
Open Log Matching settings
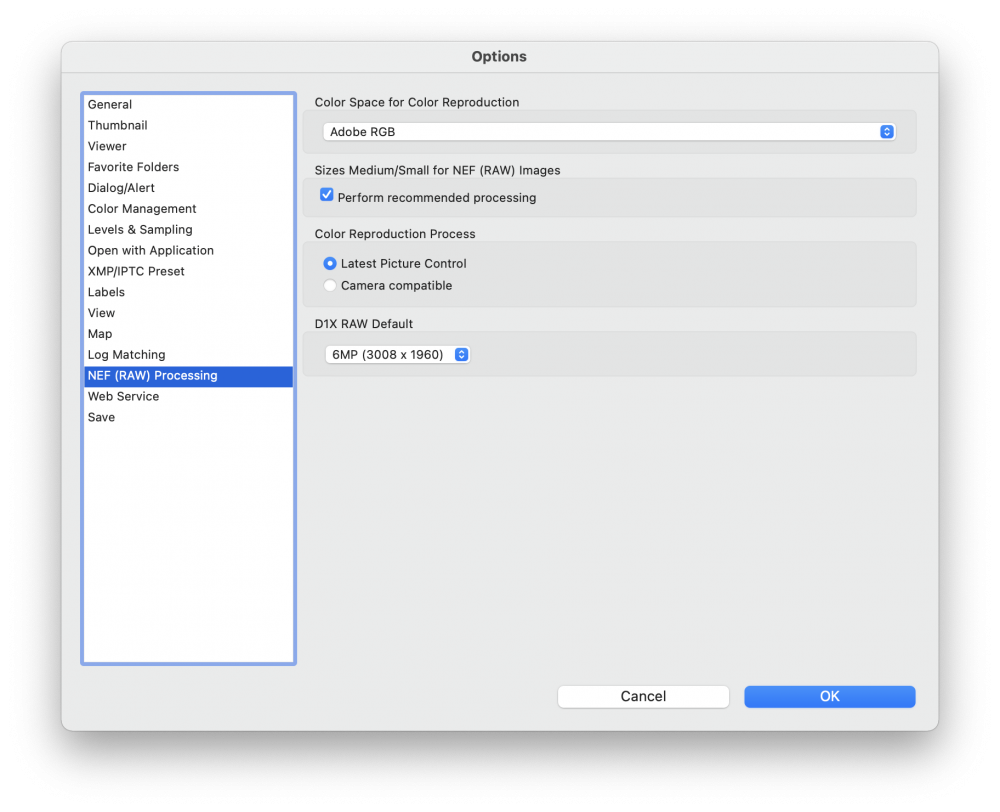(x=188, y=355)
